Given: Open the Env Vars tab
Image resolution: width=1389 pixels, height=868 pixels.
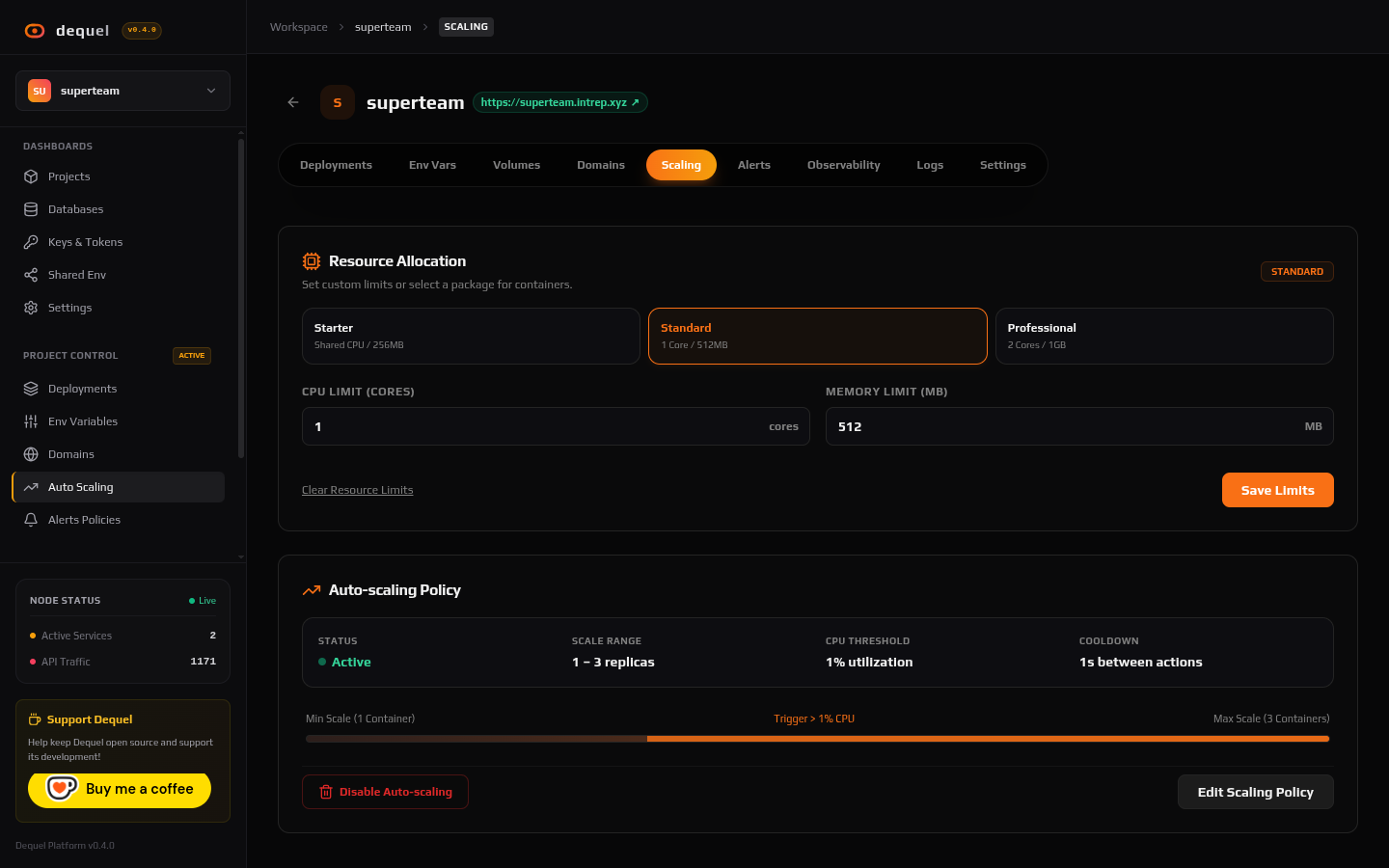Looking at the screenshot, I should coord(432,165).
